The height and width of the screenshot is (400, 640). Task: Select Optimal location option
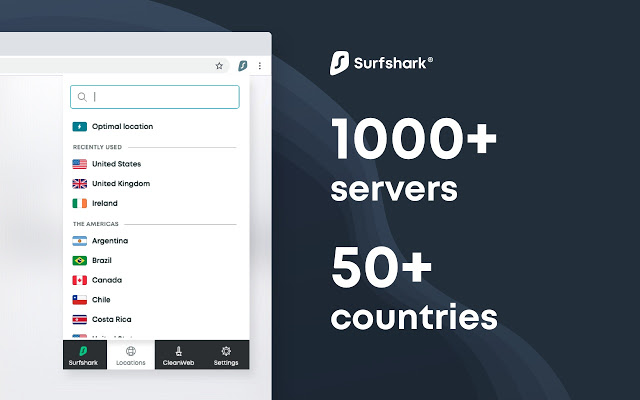[x=122, y=127]
